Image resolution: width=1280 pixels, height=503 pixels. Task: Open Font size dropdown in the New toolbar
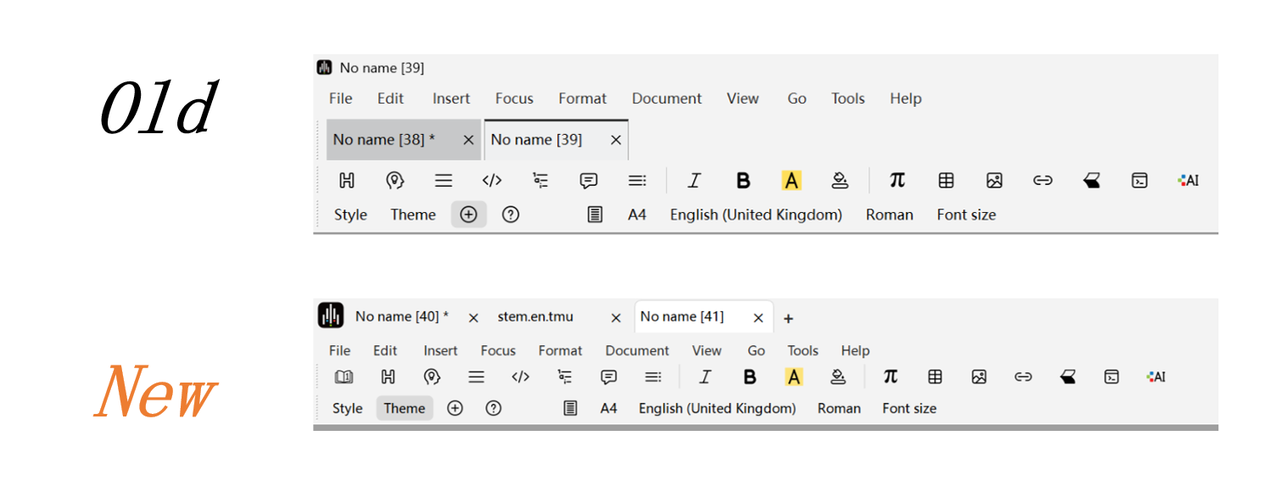[909, 408]
